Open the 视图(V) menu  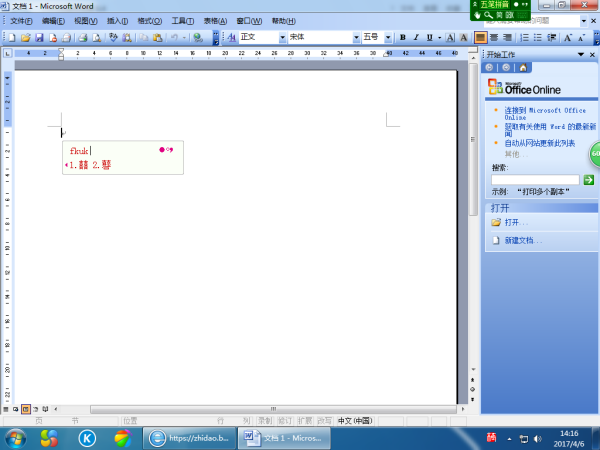point(86,21)
